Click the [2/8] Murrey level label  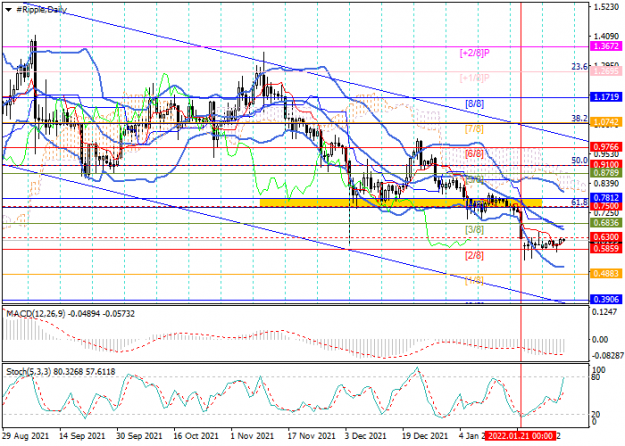[x=474, y=255]
